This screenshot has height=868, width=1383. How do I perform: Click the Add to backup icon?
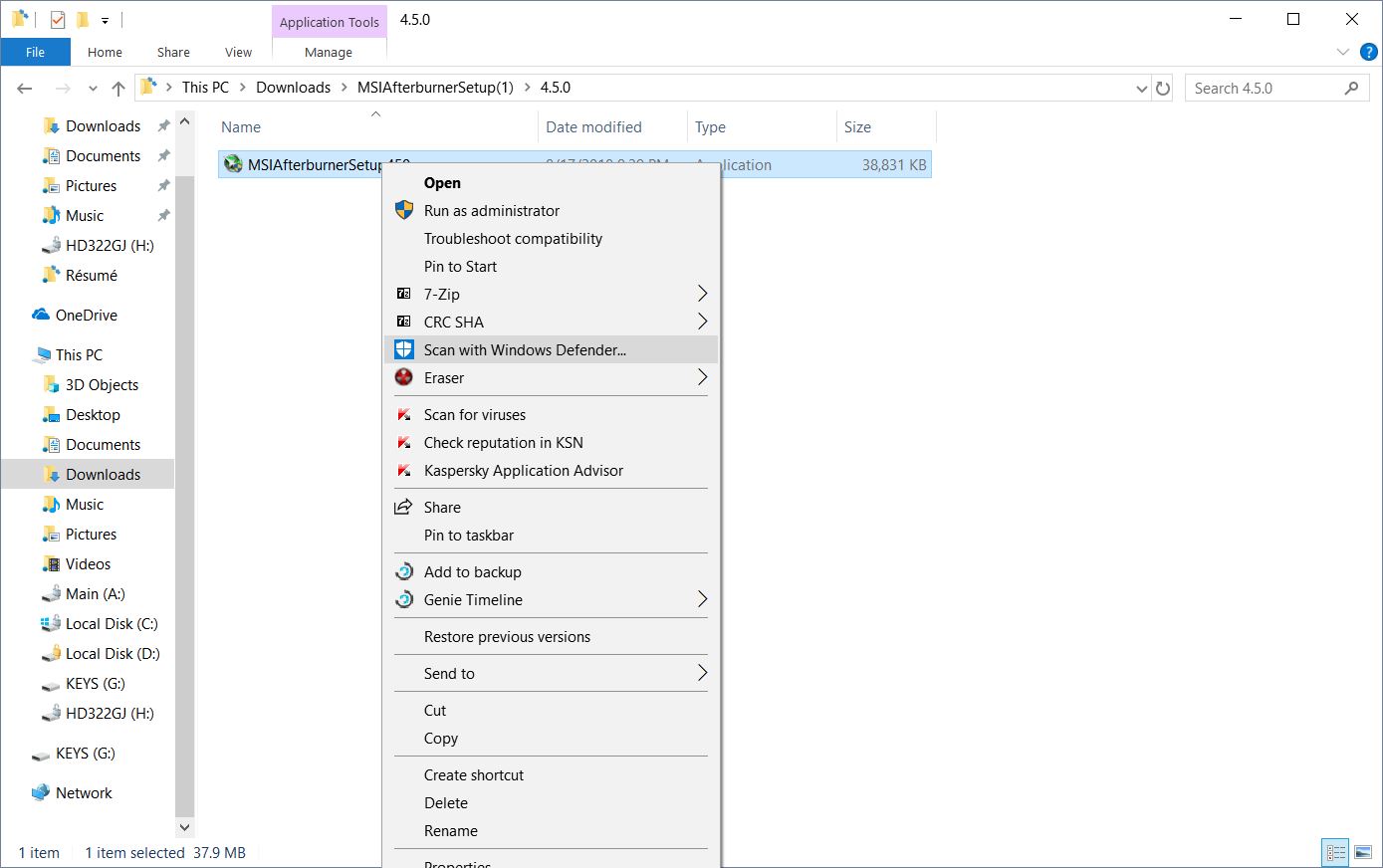tap(404, 571)
